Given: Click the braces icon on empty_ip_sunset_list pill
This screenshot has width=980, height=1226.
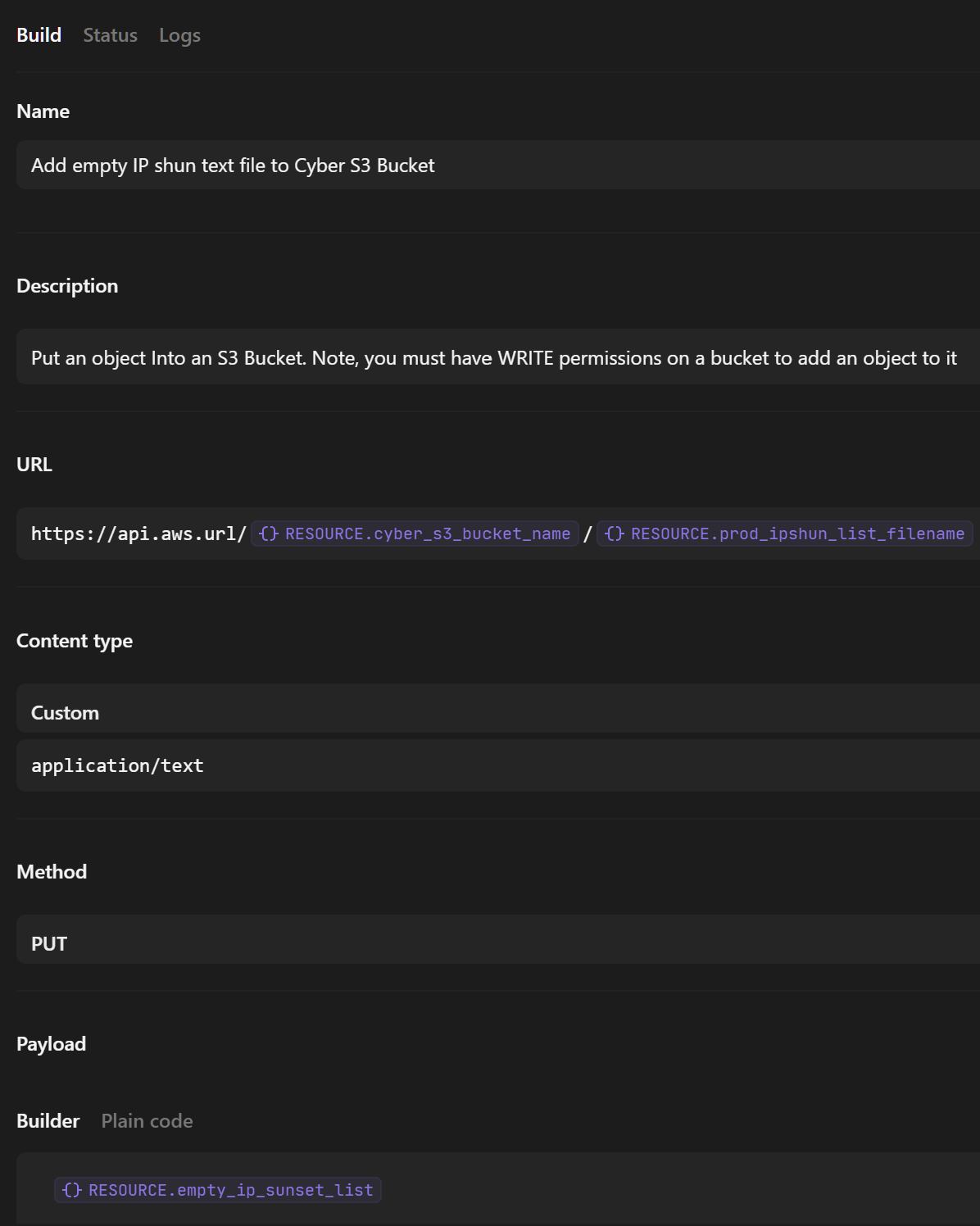Looking at the screenshot, I should click(72, 1190).
